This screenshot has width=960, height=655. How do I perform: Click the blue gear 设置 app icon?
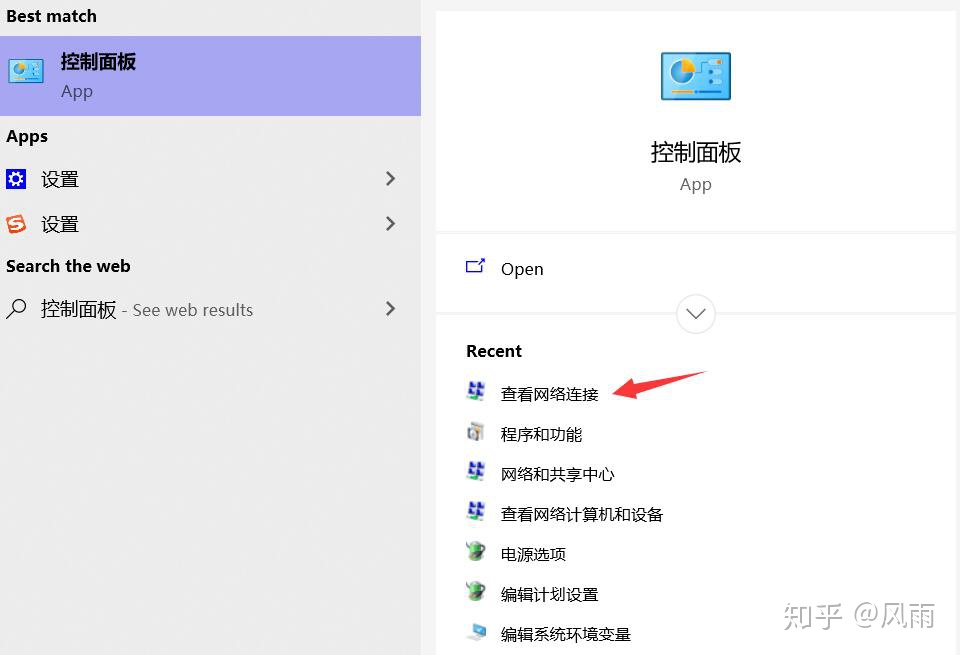16,179
